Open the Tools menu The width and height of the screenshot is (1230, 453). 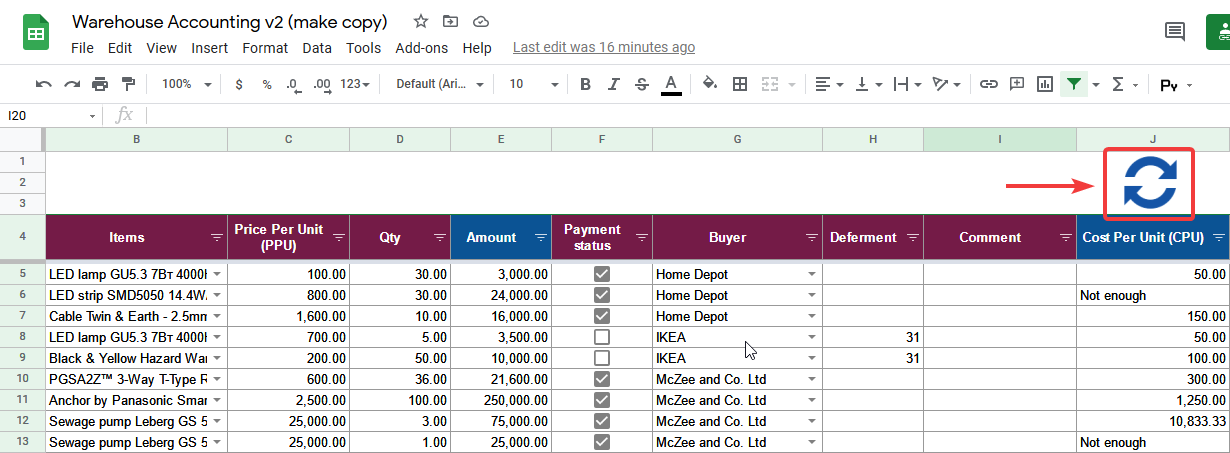pyautogui.click(x=364, y=47)
